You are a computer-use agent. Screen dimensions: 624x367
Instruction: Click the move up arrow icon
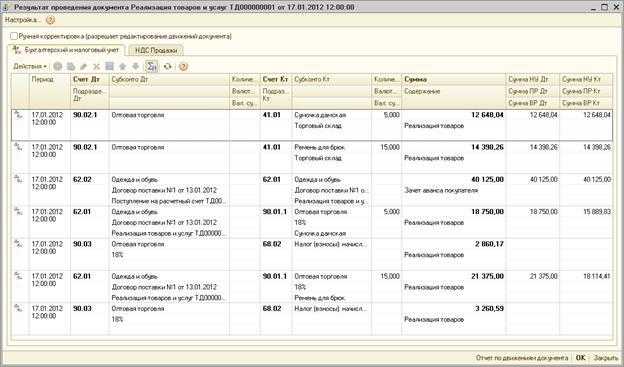tap(123, 66)
